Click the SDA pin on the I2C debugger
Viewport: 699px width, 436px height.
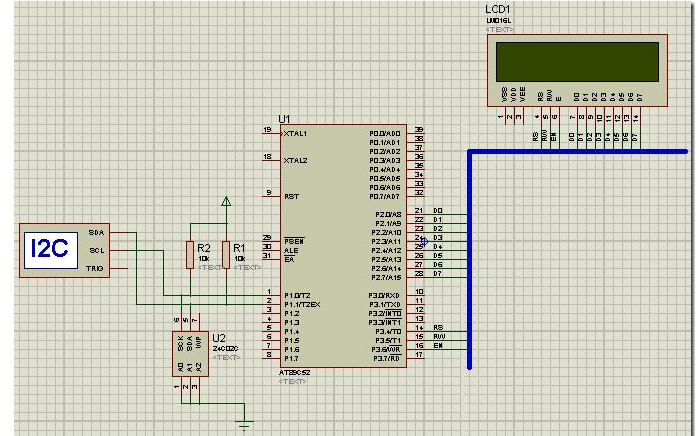pos(96,233)
